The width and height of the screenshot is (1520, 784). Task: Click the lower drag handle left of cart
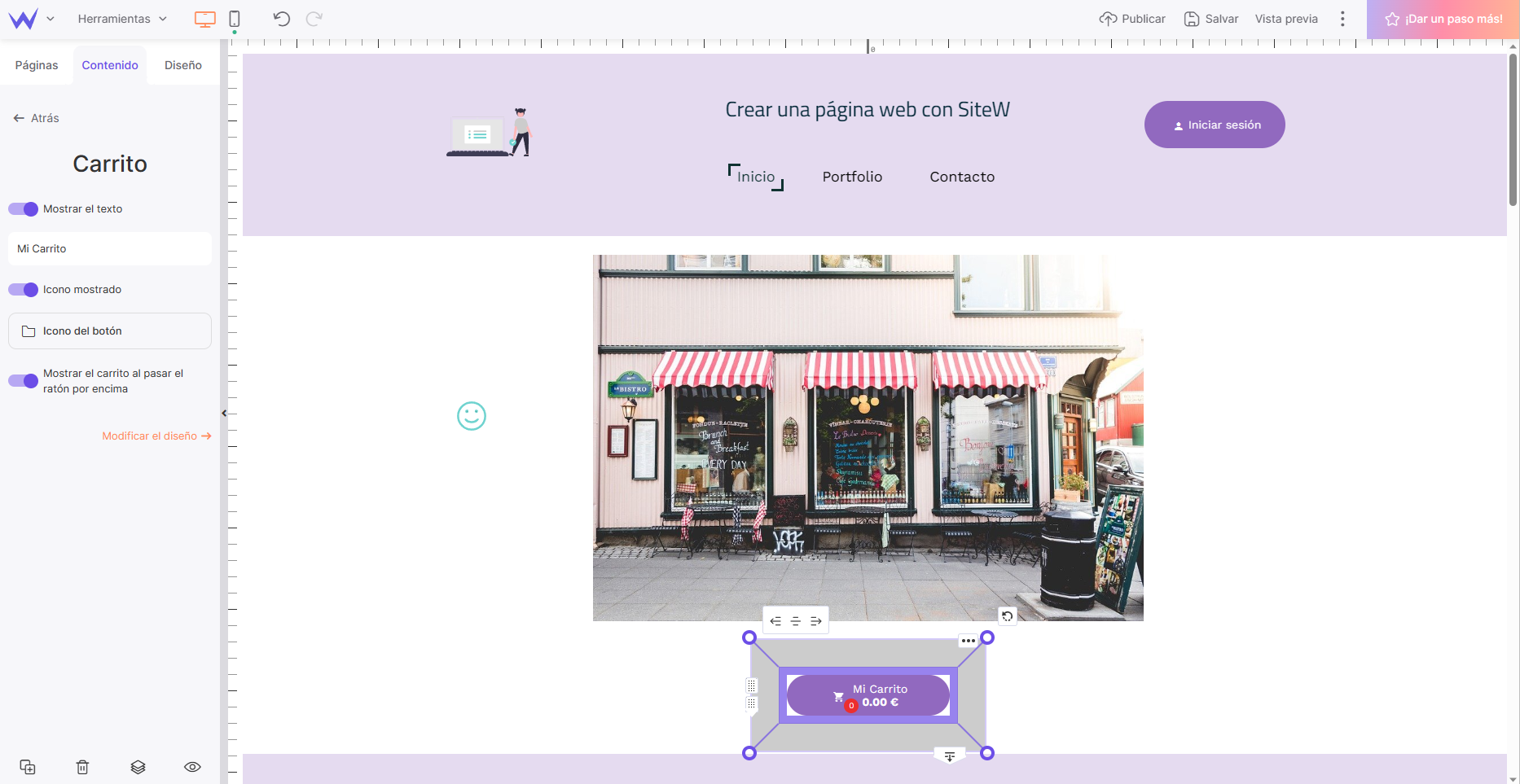tap(752, 704)
